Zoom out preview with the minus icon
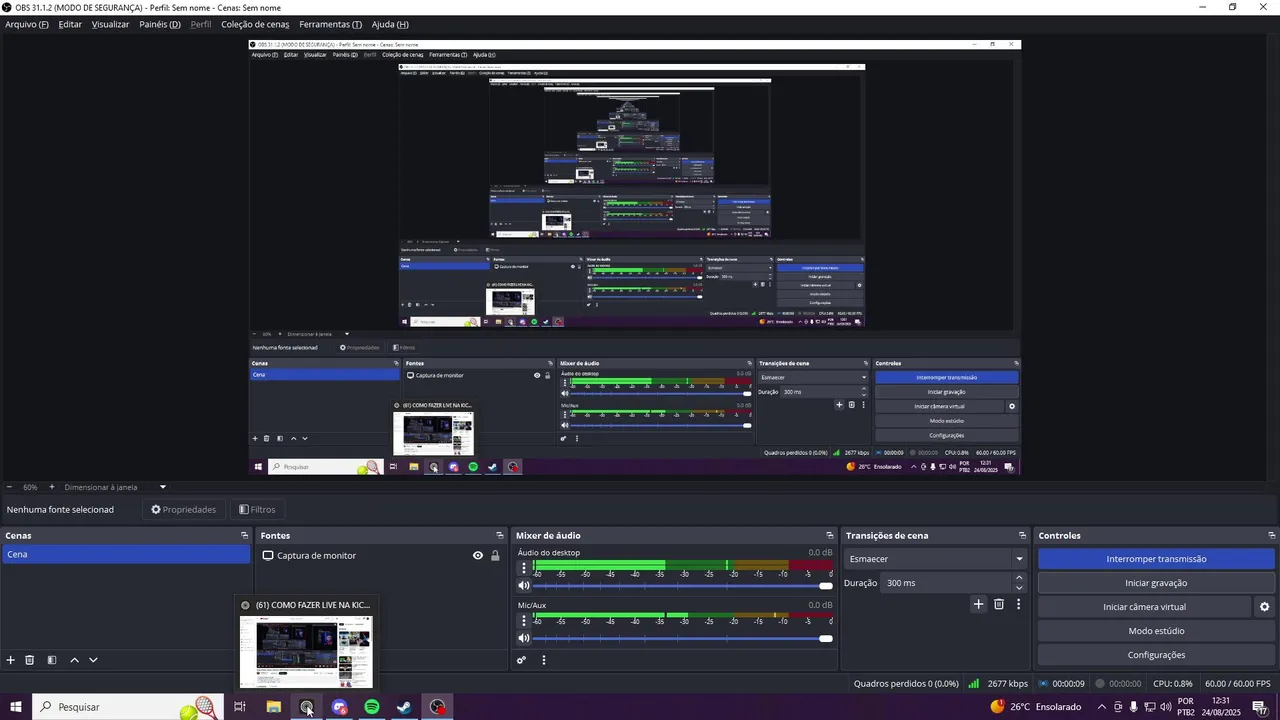Image resolution: width=1280 pixels, height=720 pixels. (10, 487)
